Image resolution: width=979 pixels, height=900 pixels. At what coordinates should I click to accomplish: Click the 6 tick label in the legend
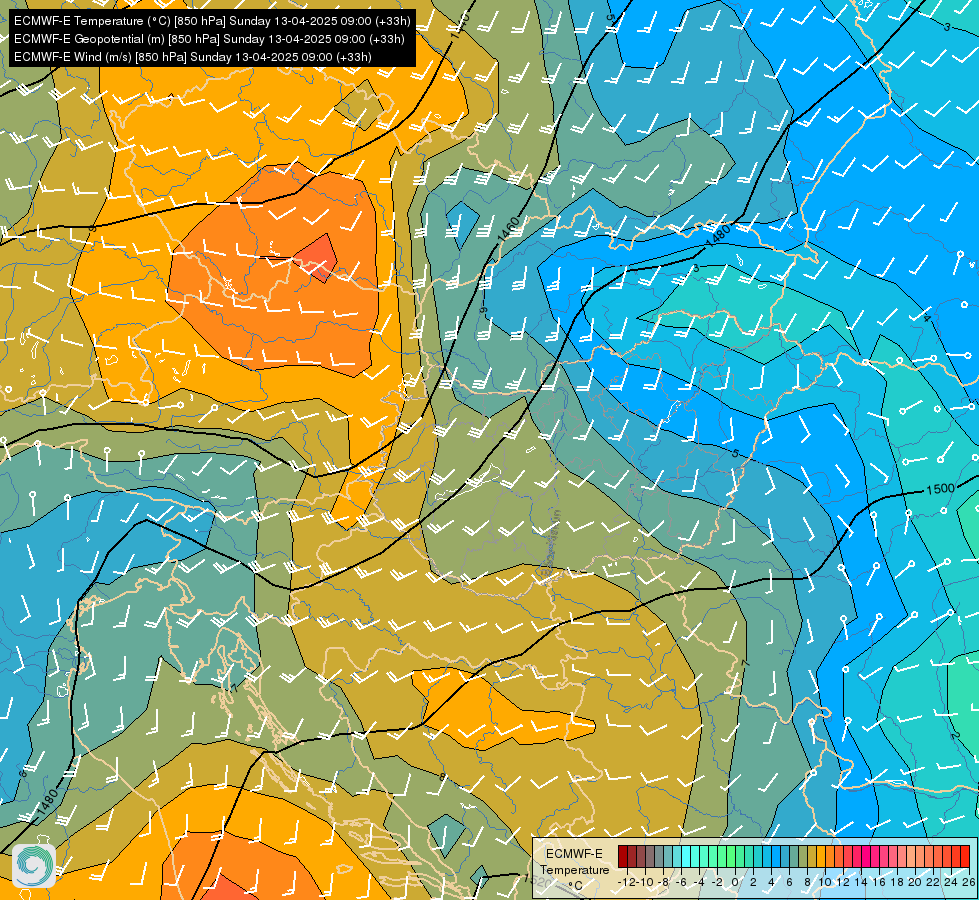click(789, 882)
